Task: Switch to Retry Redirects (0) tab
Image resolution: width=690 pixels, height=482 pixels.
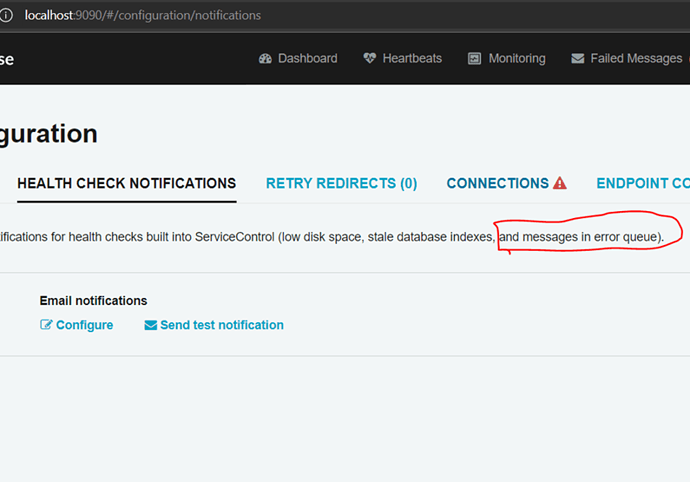Action: coord(341,183)
